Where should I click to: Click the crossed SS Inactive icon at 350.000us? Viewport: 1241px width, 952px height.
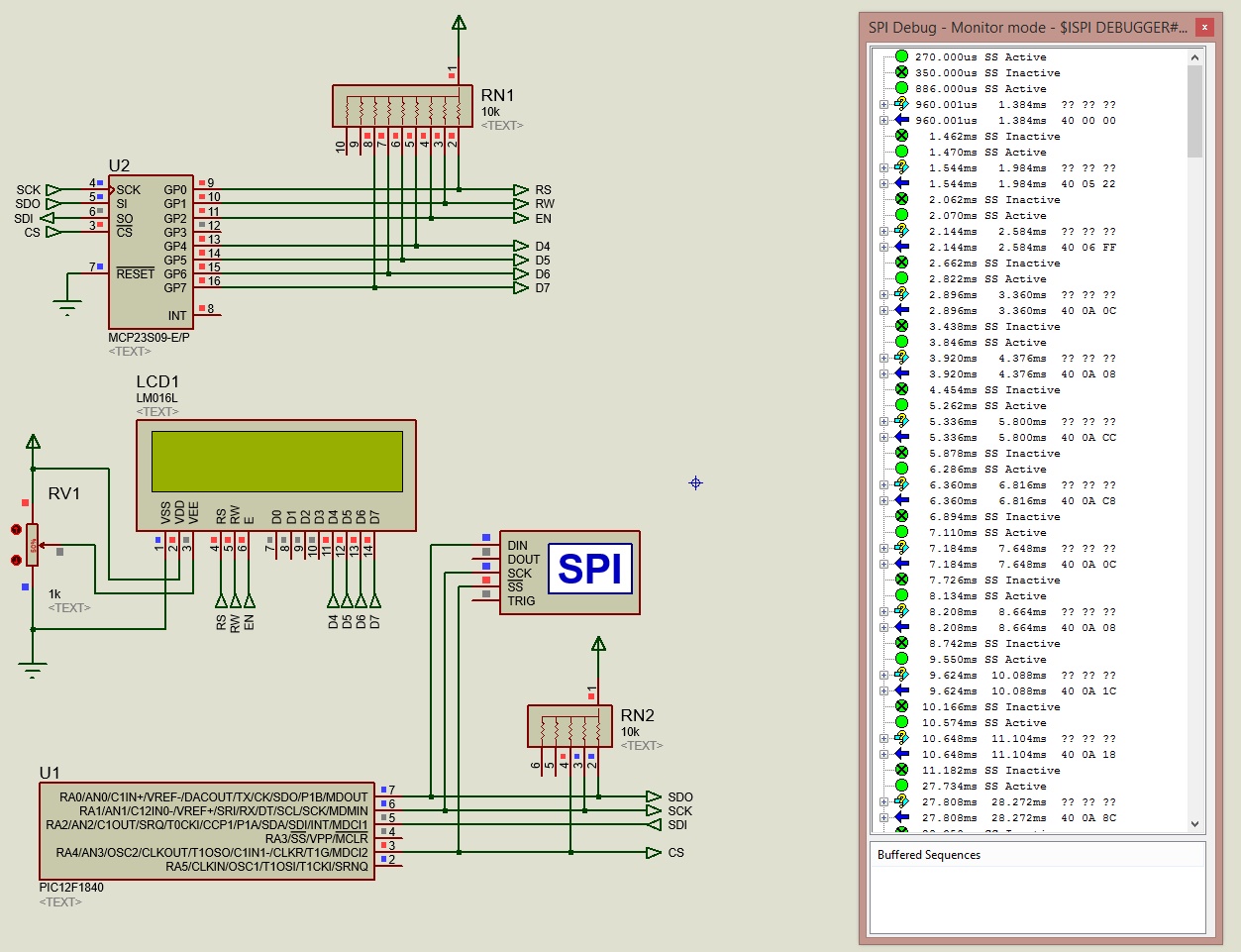tap(900, 72)
